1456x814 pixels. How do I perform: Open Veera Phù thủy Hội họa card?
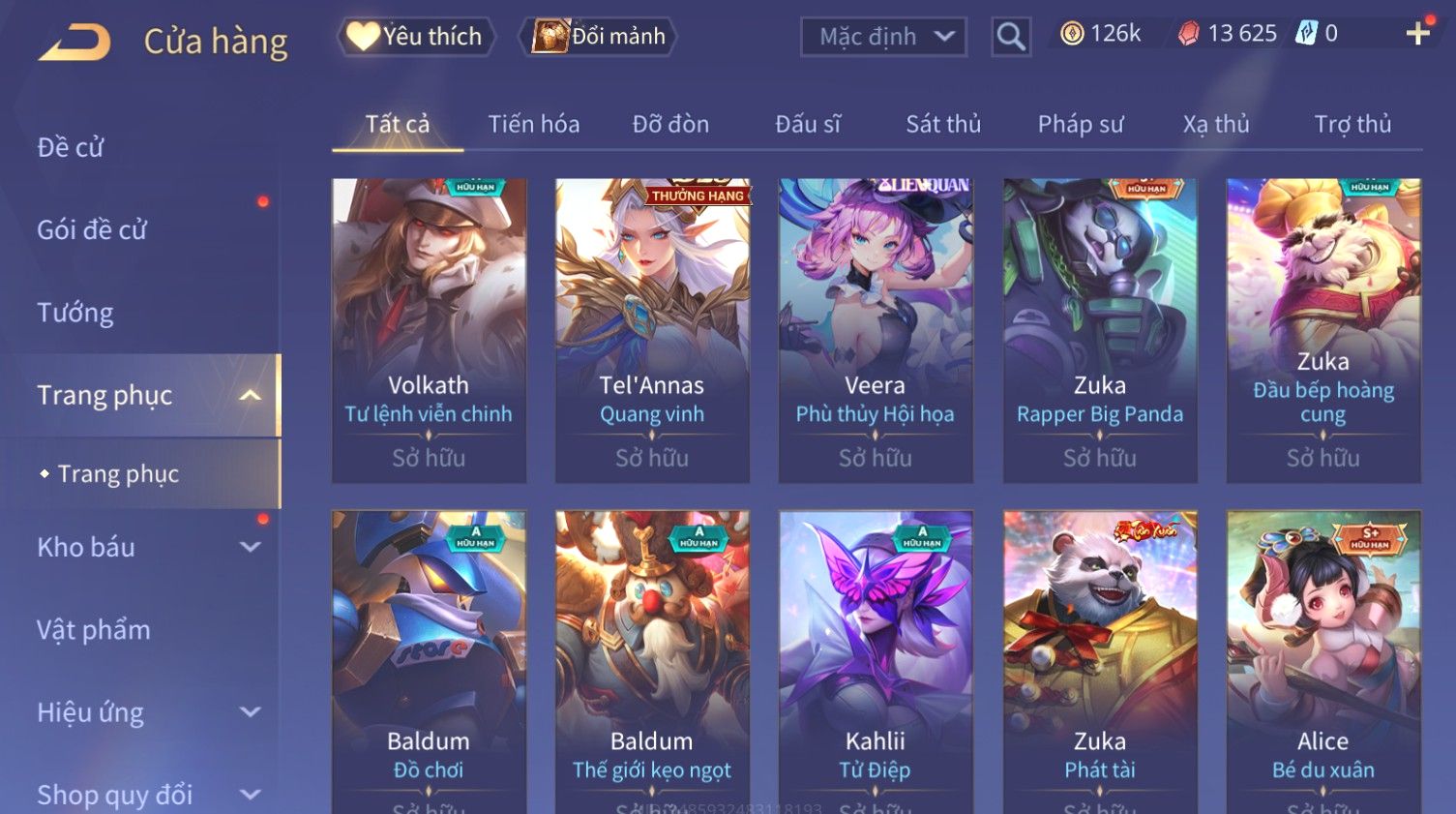876,330
